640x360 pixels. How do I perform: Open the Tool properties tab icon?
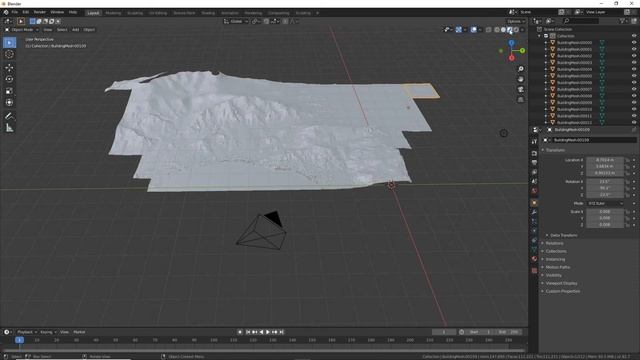click(x=534, y=141)
